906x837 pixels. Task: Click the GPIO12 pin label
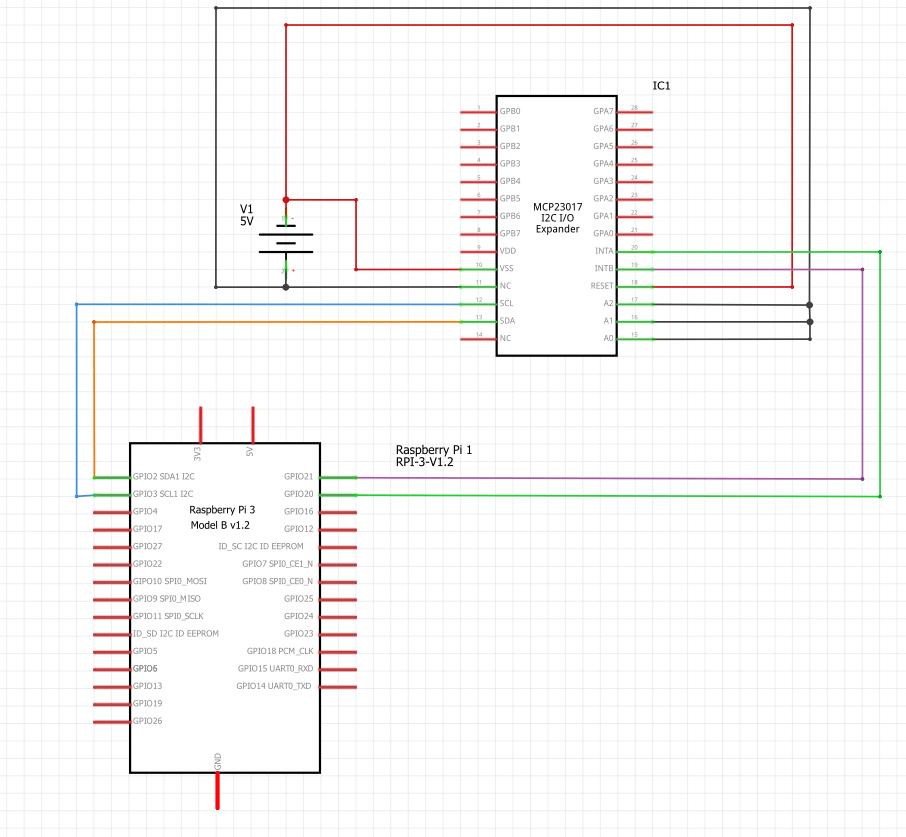click(x=299, y=529)
